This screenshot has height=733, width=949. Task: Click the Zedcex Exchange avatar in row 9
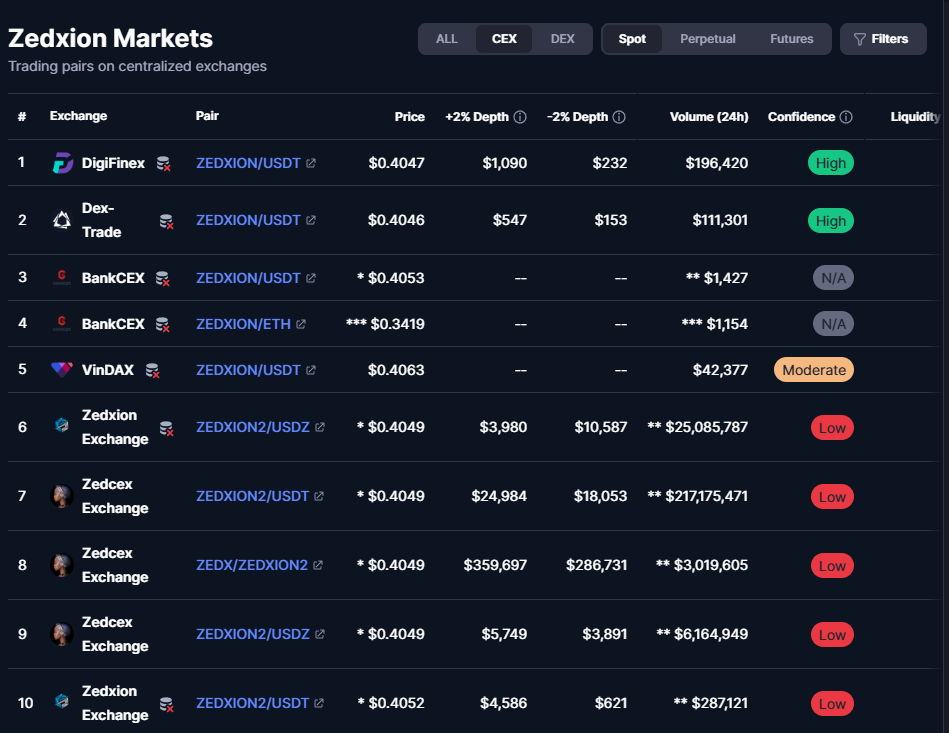click(x=62, y=634)
